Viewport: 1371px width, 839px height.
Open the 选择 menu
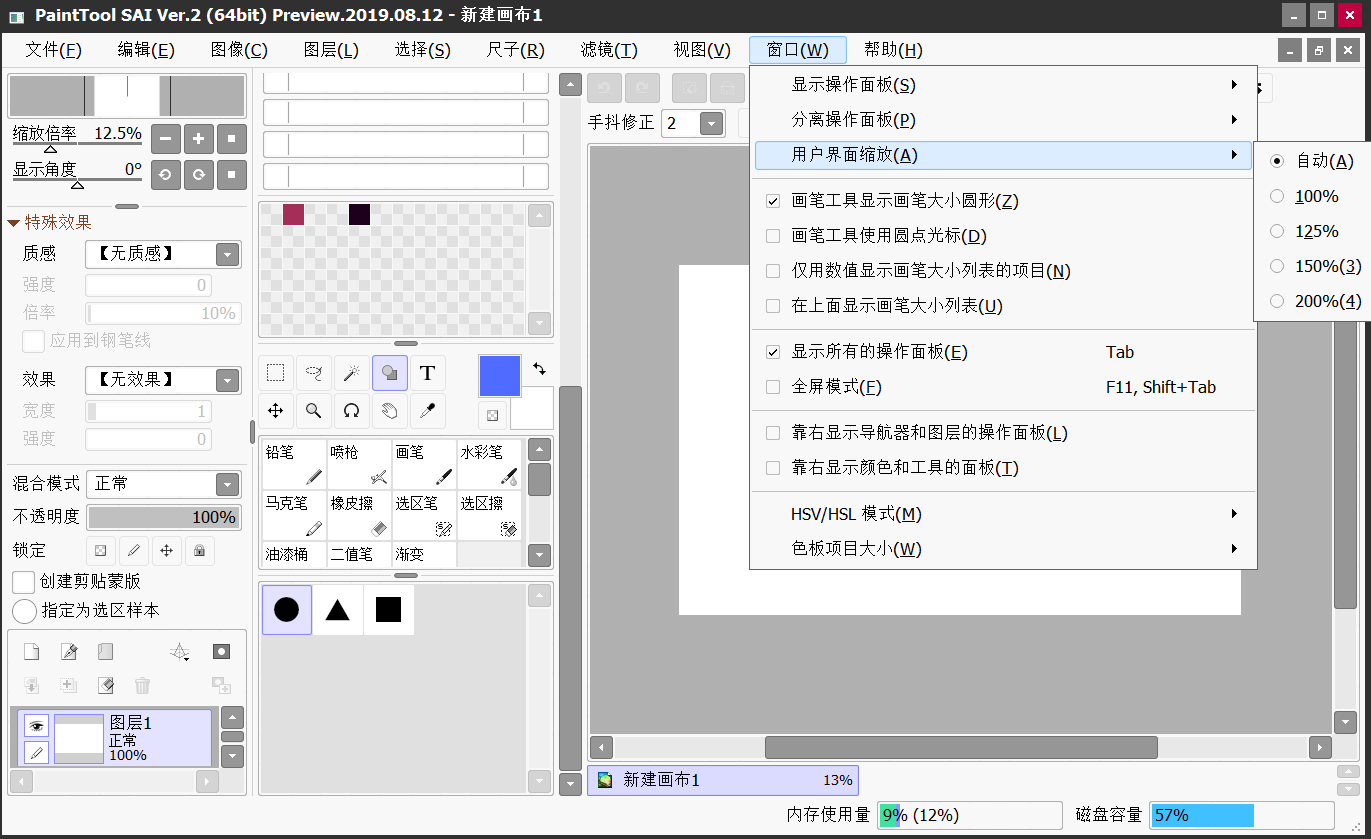pyautogui.click(x=423, y=50)
